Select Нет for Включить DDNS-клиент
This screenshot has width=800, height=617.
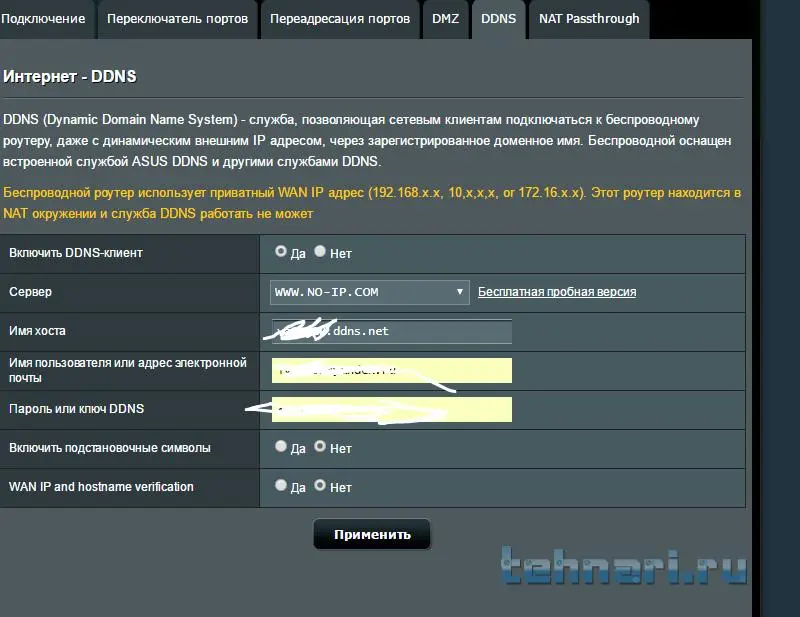320,251
